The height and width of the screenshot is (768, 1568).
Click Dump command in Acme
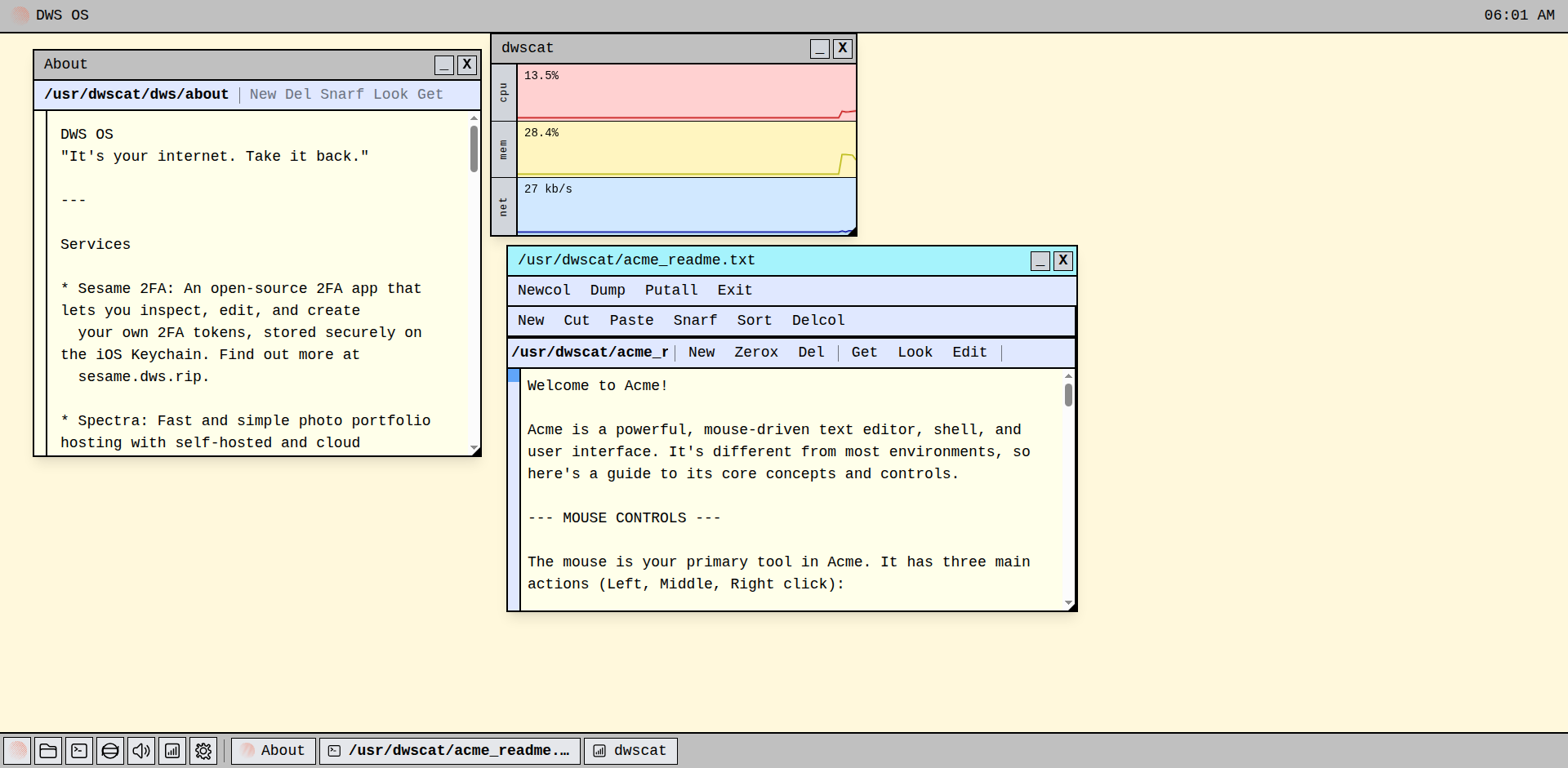(x=608, y=291)
